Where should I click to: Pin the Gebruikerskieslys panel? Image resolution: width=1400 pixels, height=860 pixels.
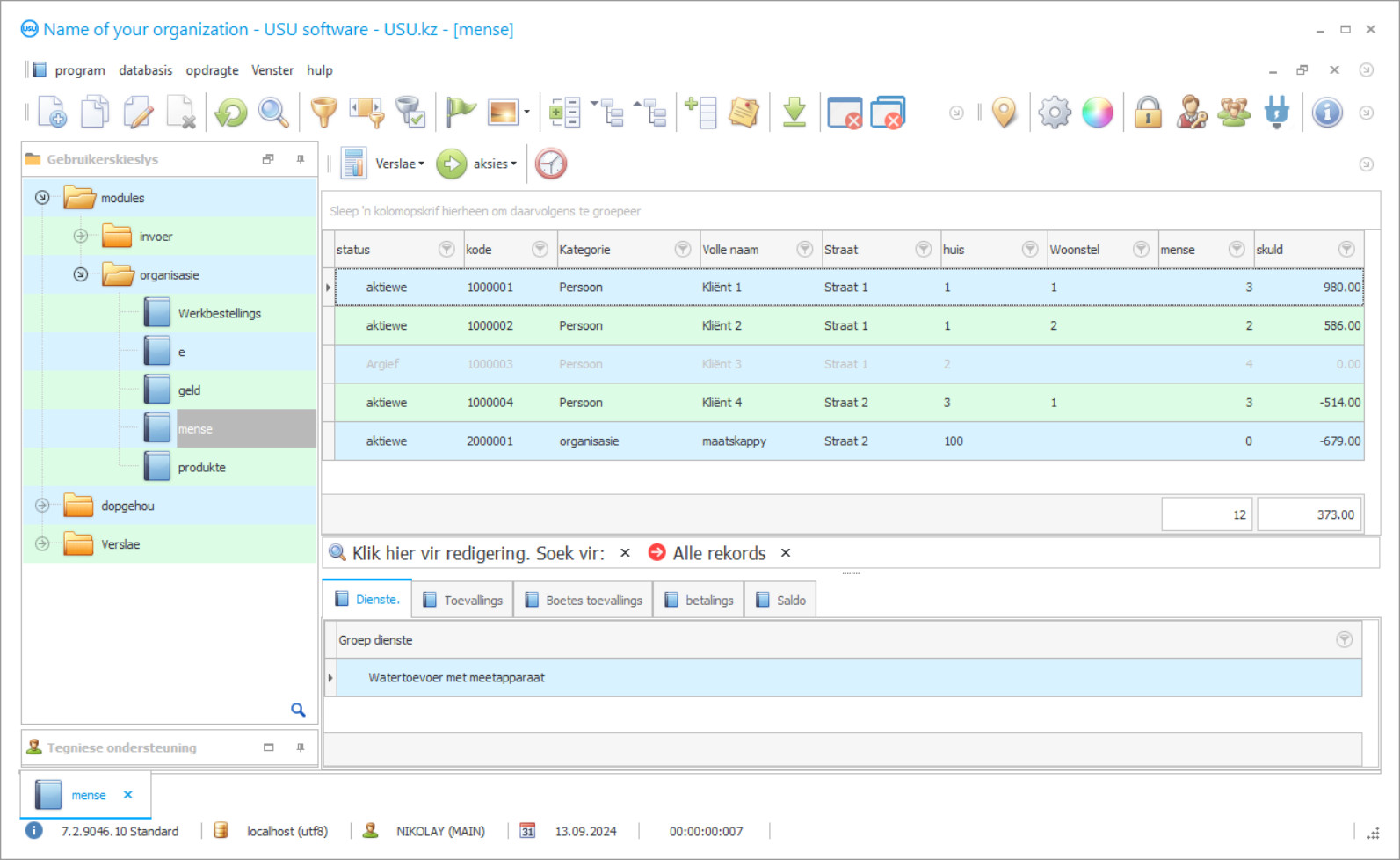[301, 159]
